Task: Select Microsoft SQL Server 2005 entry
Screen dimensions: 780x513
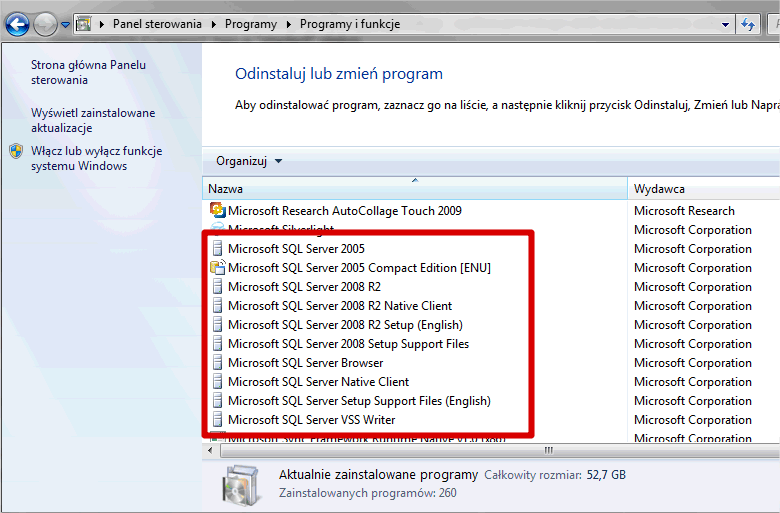Action: tap(296, 248)
